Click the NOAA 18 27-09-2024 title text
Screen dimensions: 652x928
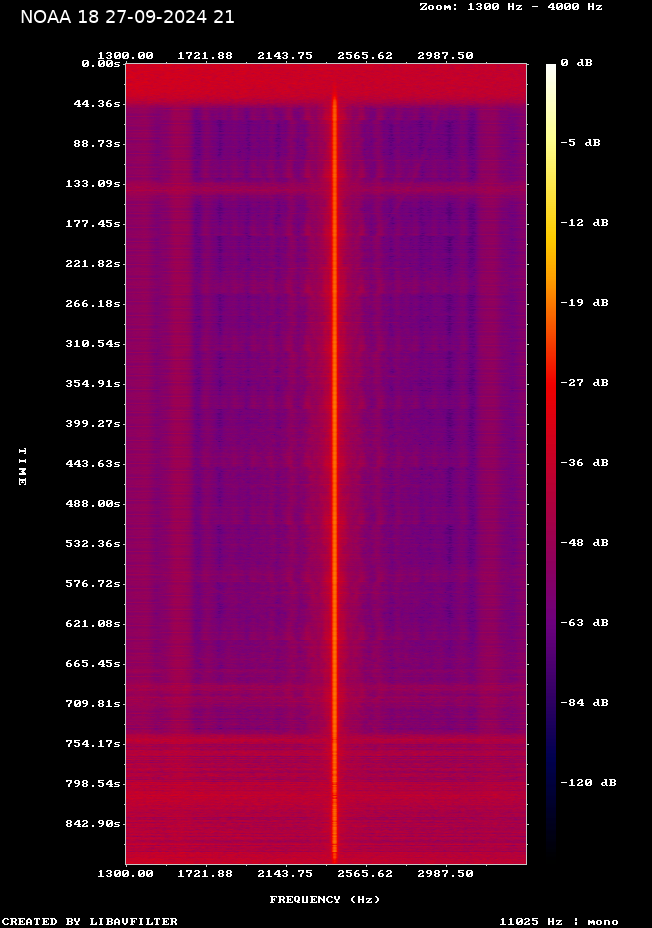[127, 17]
